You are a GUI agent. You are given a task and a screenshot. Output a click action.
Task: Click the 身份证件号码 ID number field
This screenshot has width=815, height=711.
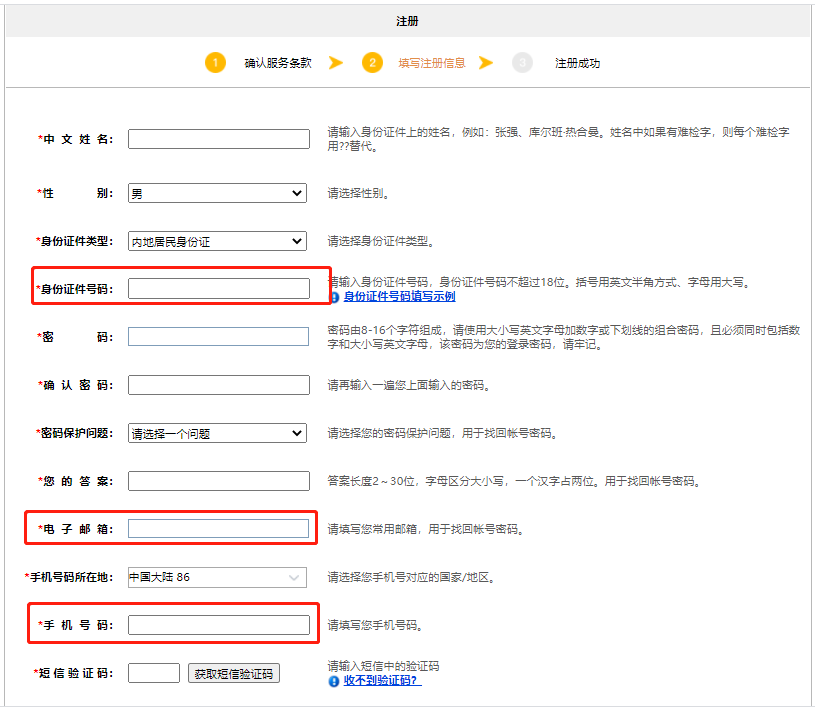(218, 288)
